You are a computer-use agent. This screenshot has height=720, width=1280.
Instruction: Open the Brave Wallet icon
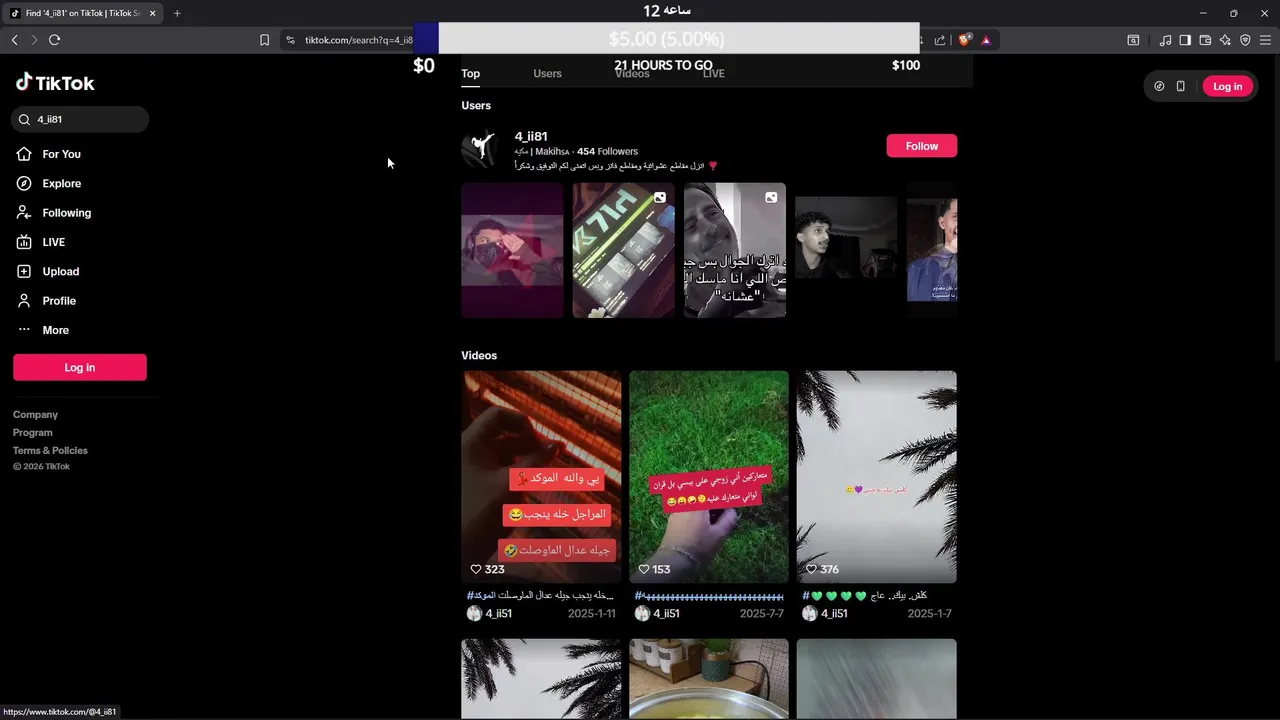[x=1205, y=40]
